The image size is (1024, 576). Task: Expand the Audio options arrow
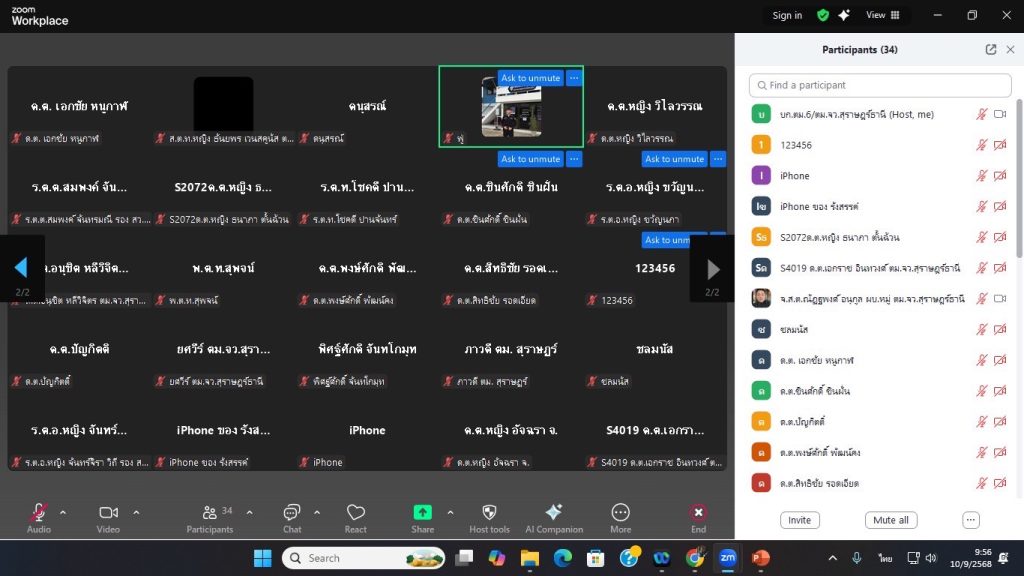63,512
